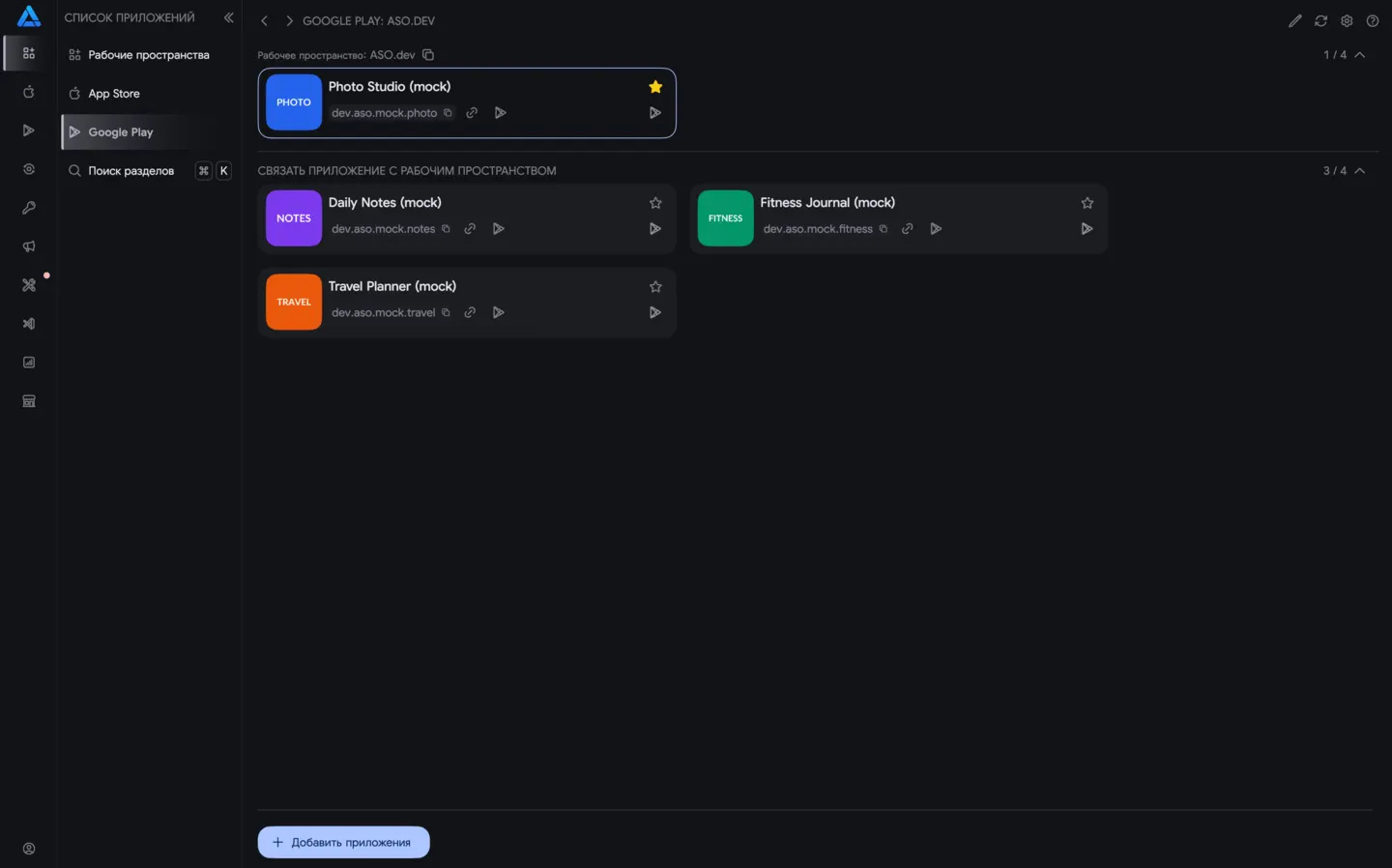Select Рабочие пространства in side panel
This screenshot has width=1392, height=868.
[148, 55]
